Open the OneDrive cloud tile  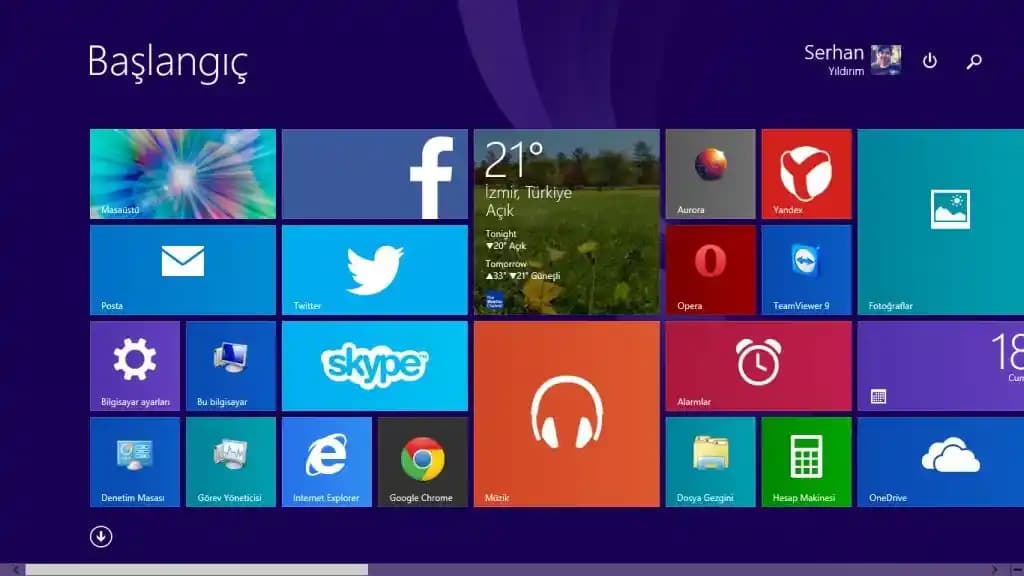940,461
